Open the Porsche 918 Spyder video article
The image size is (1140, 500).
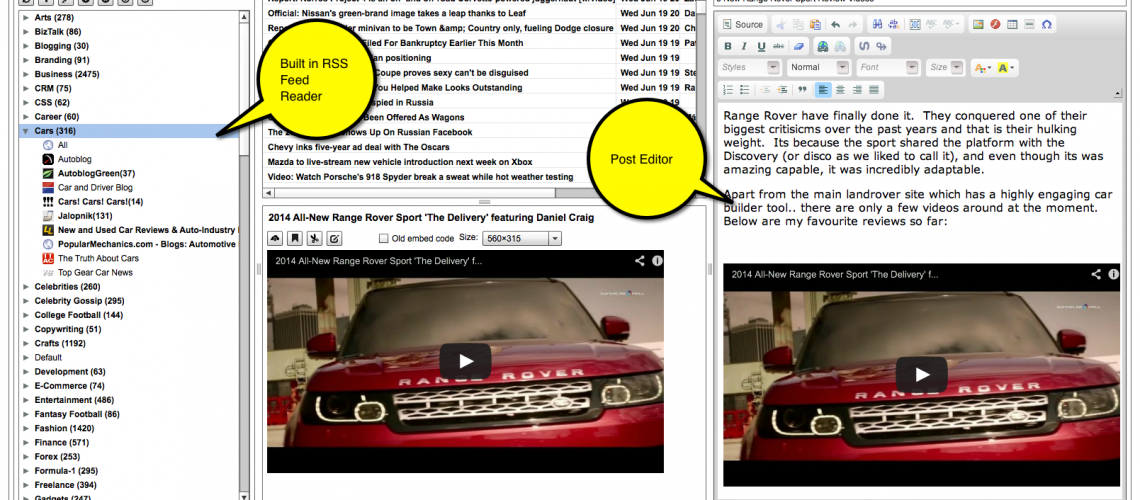coord(420,177)
